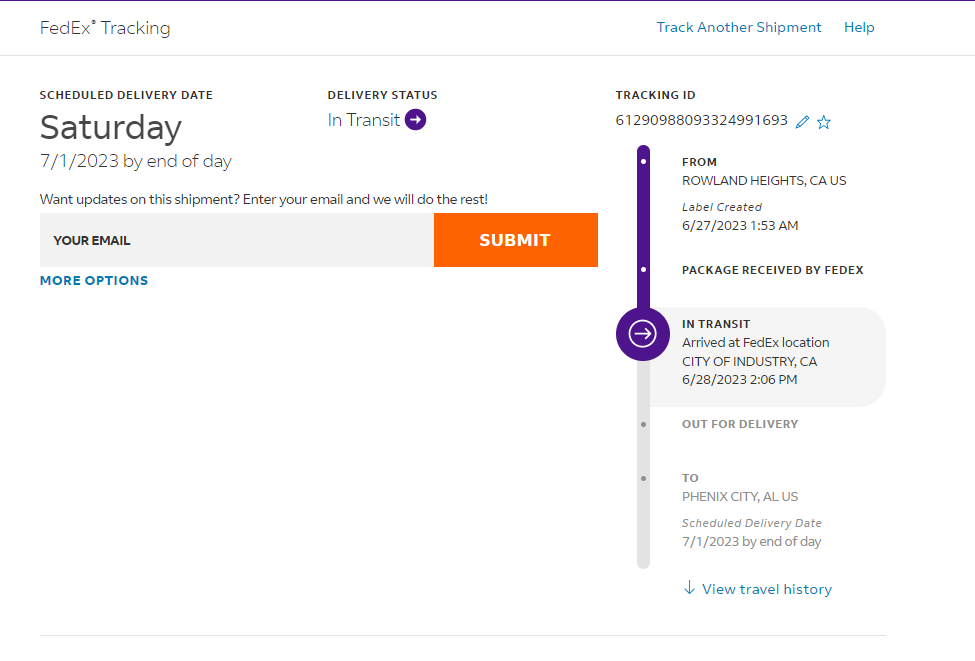
Task: Click the tracking ID number 61290988093324991693
Action: click(x=702, y=120)
